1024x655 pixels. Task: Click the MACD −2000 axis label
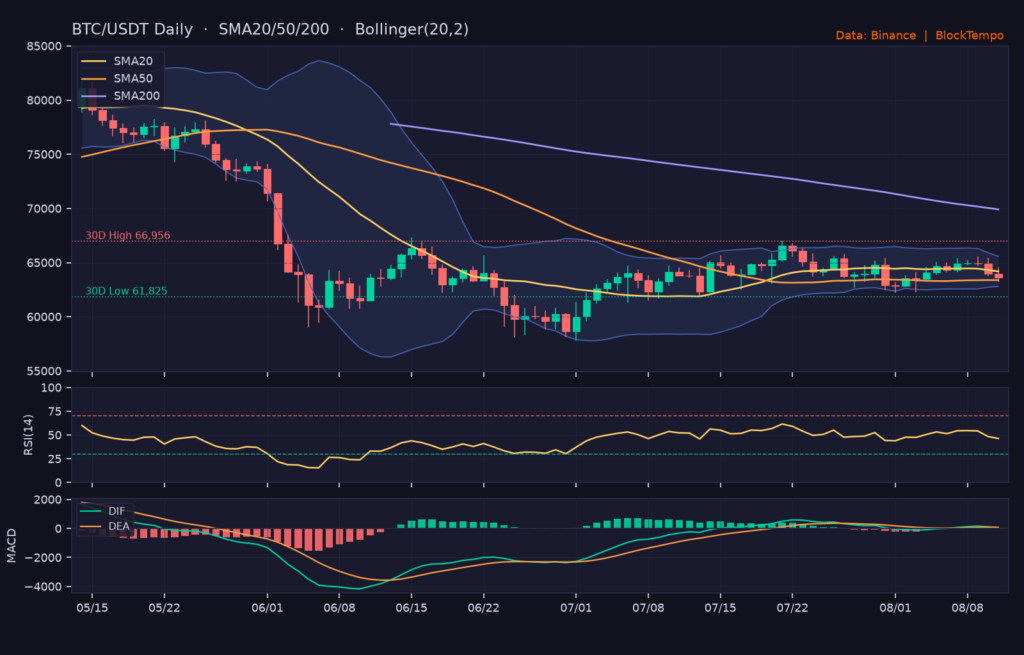click(x=43, y=558)
